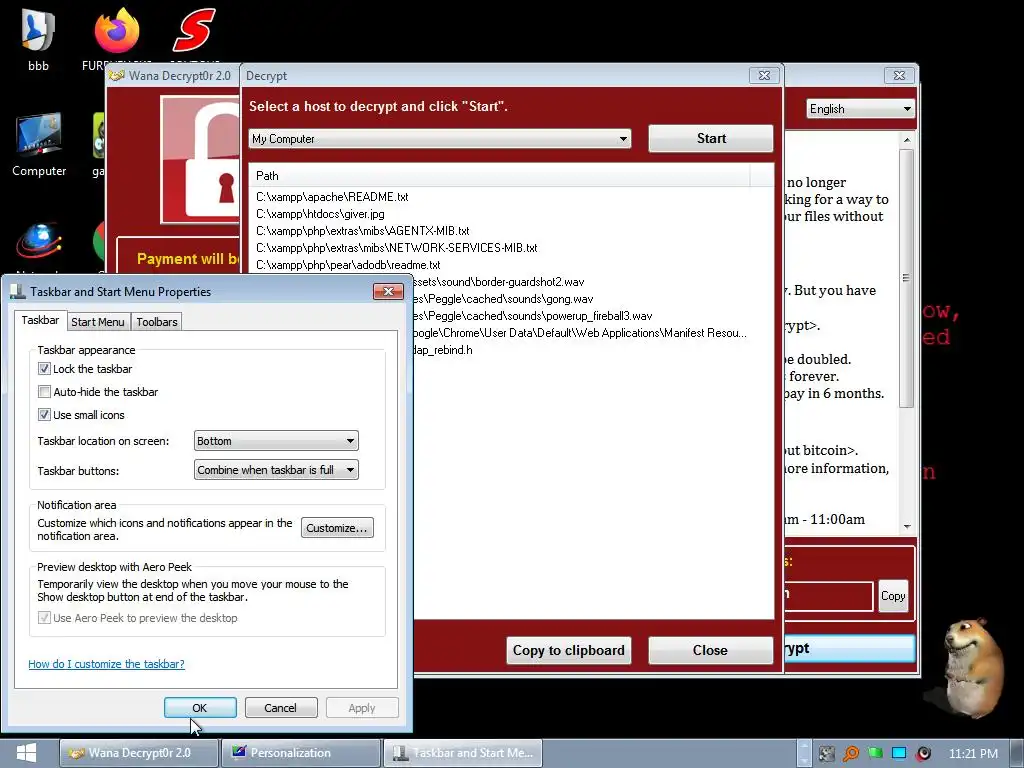The width and height of the screenshot is (1024, 768).
Task: Click the ransom note scrollbar thumb
Action: (906, 278)
